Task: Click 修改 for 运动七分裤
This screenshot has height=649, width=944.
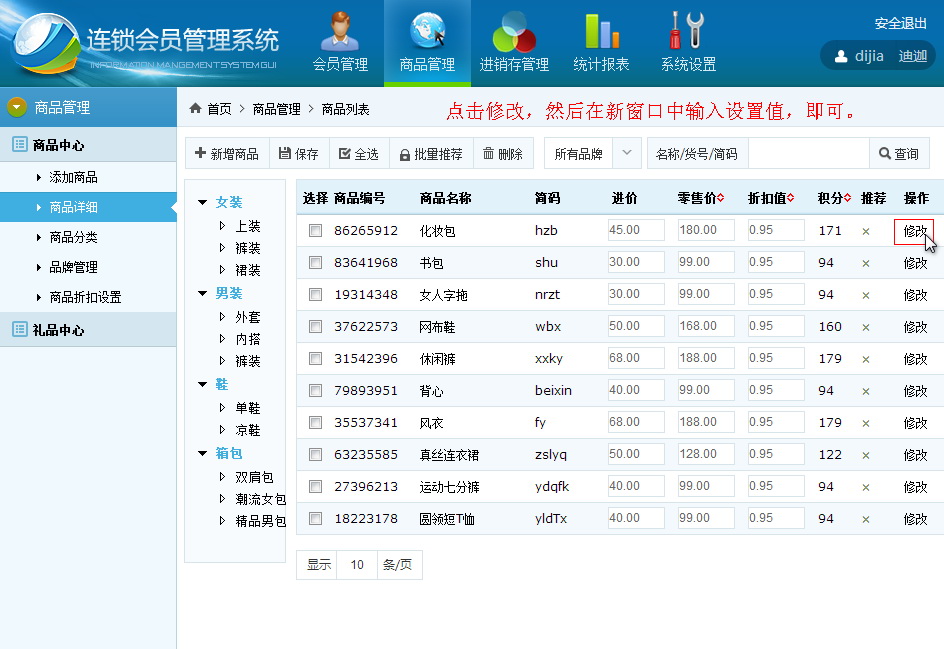Action: pos(915,487)
